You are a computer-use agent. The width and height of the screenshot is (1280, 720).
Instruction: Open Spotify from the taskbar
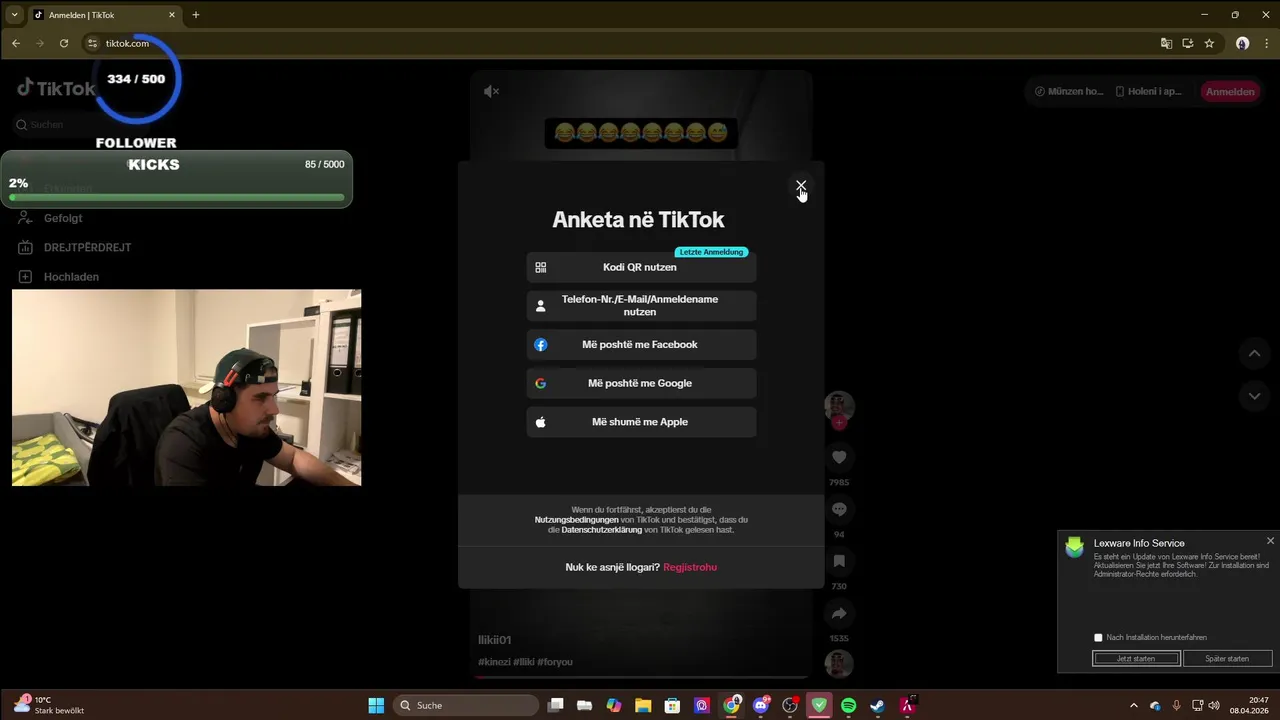click(x=848, y=706)
